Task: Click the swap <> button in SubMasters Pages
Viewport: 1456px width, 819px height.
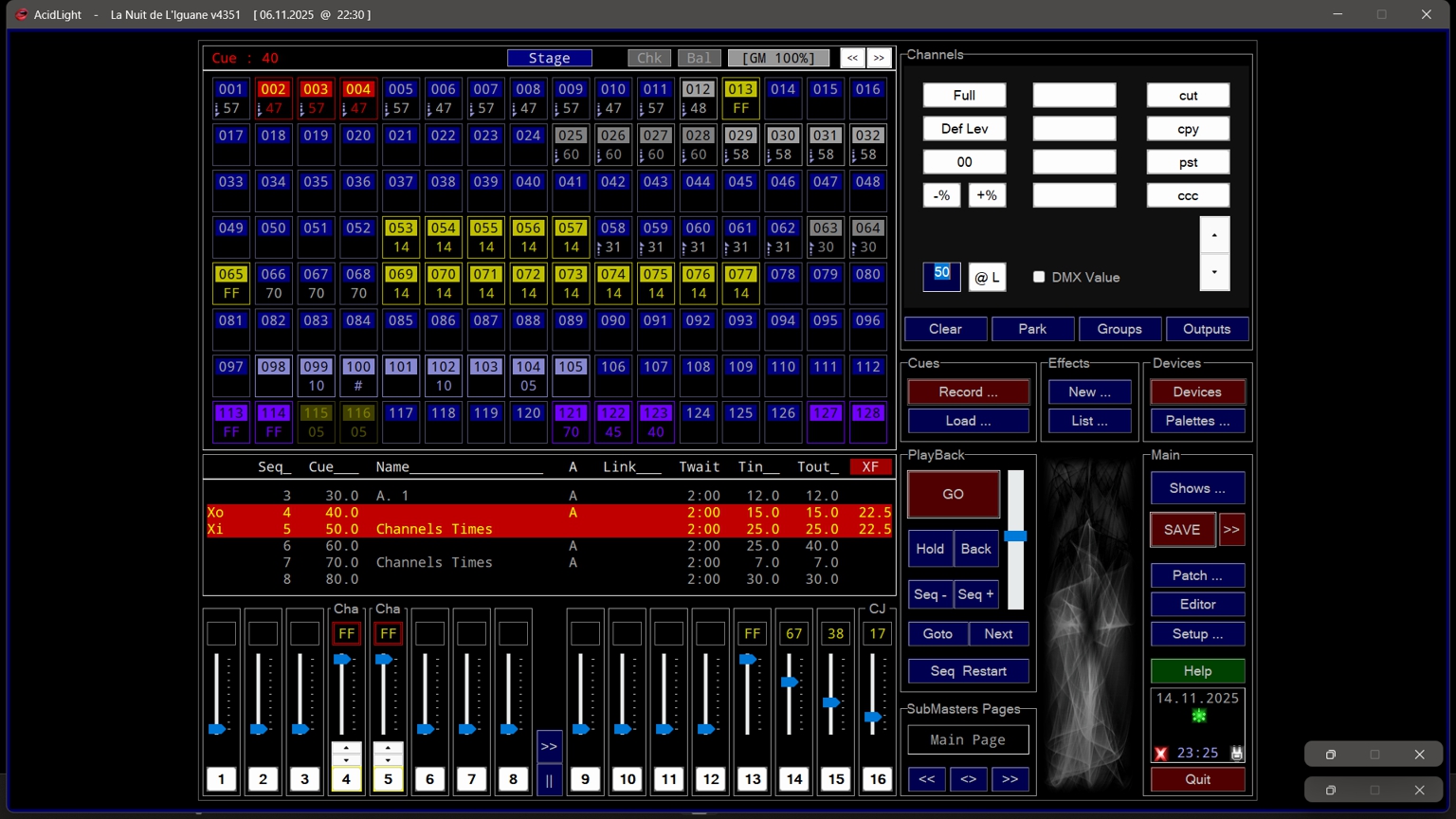Action: click(968, 779)
